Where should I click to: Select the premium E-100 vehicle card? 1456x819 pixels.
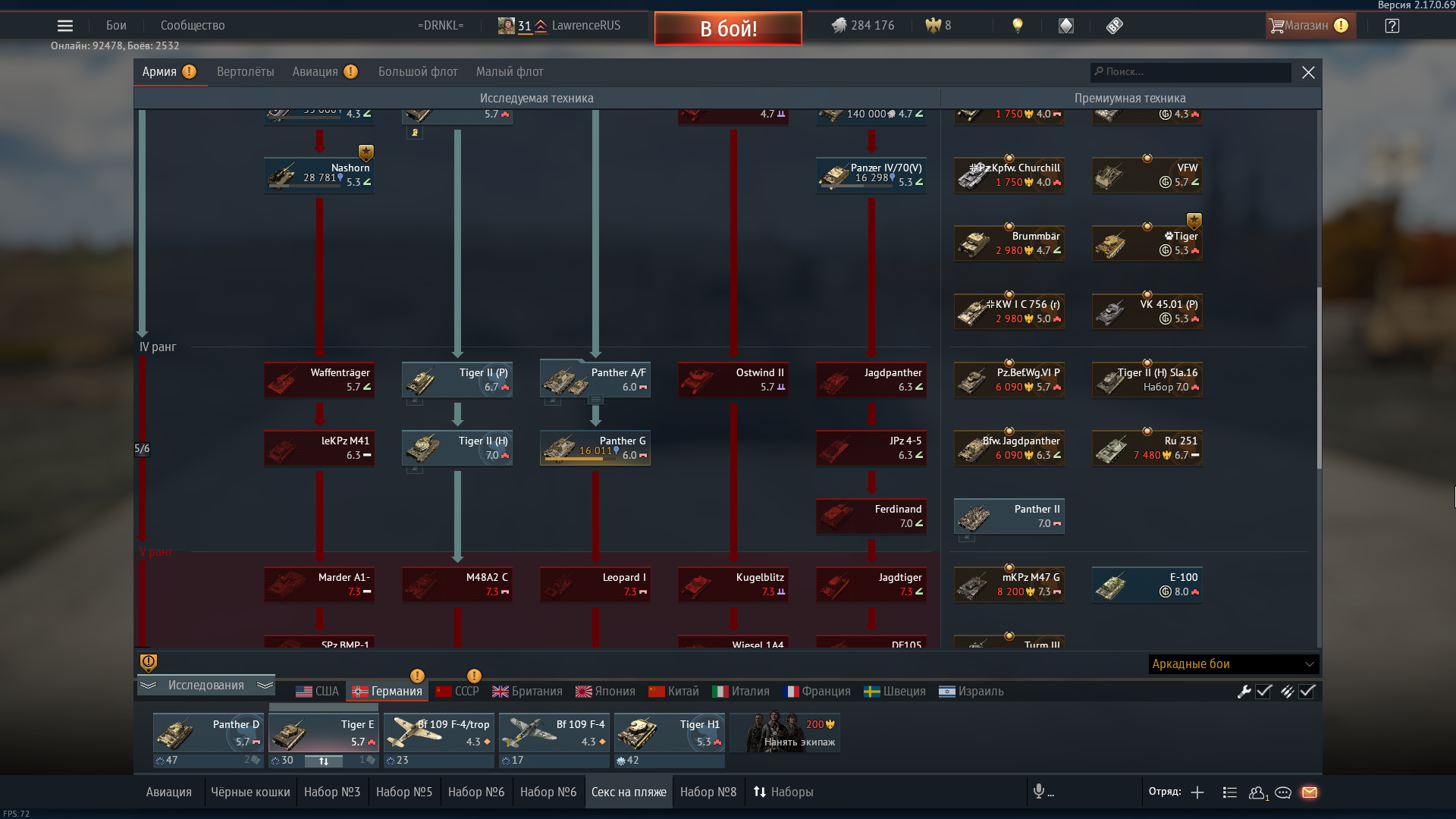1147,585
